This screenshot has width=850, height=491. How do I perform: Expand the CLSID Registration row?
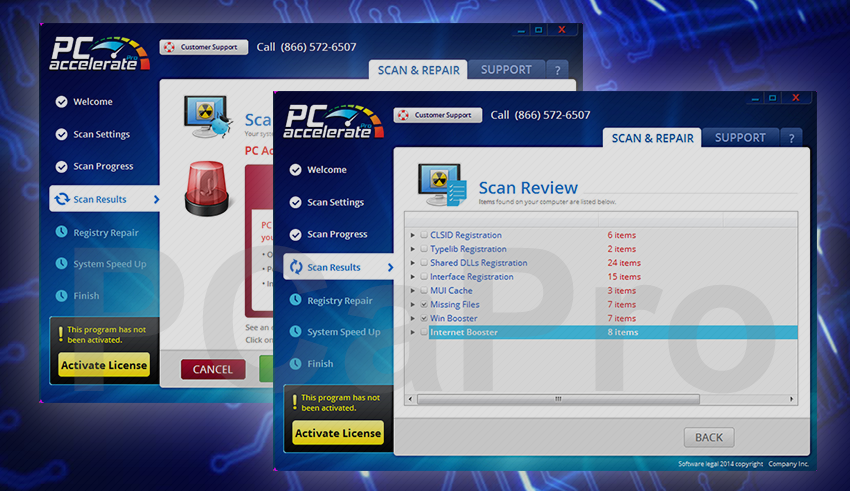click(x=413, y=235)
